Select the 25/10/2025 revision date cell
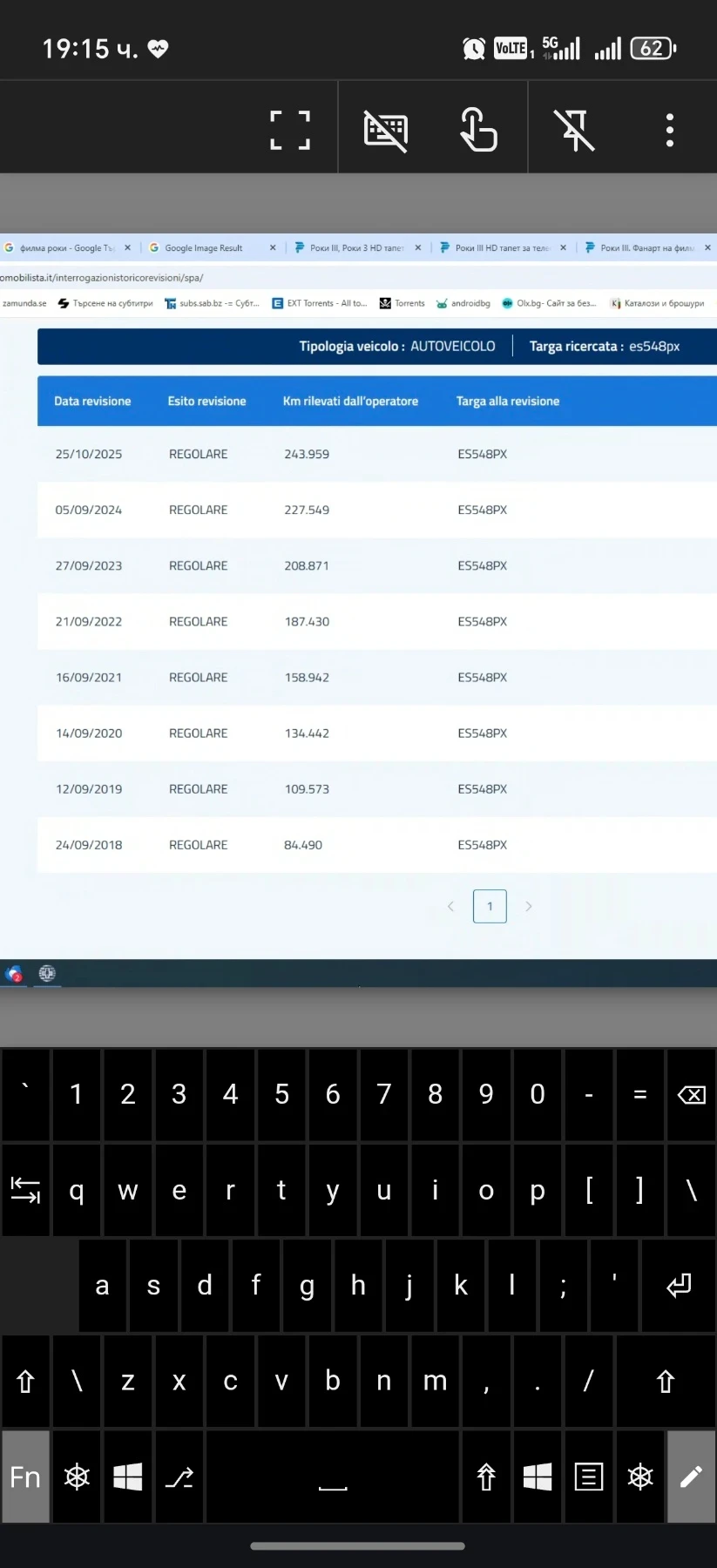717x1568 pixels. click(x=89, y=454)
